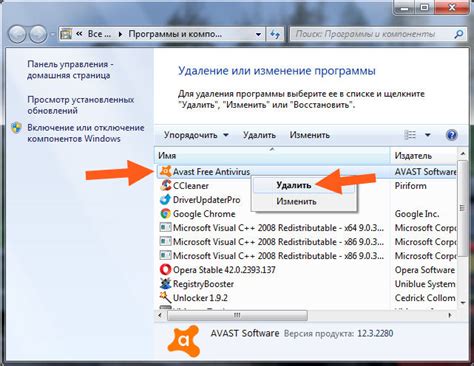474x366 pixels.
Task: Click the refresh arrows button
Action: (x=275, y=34)
